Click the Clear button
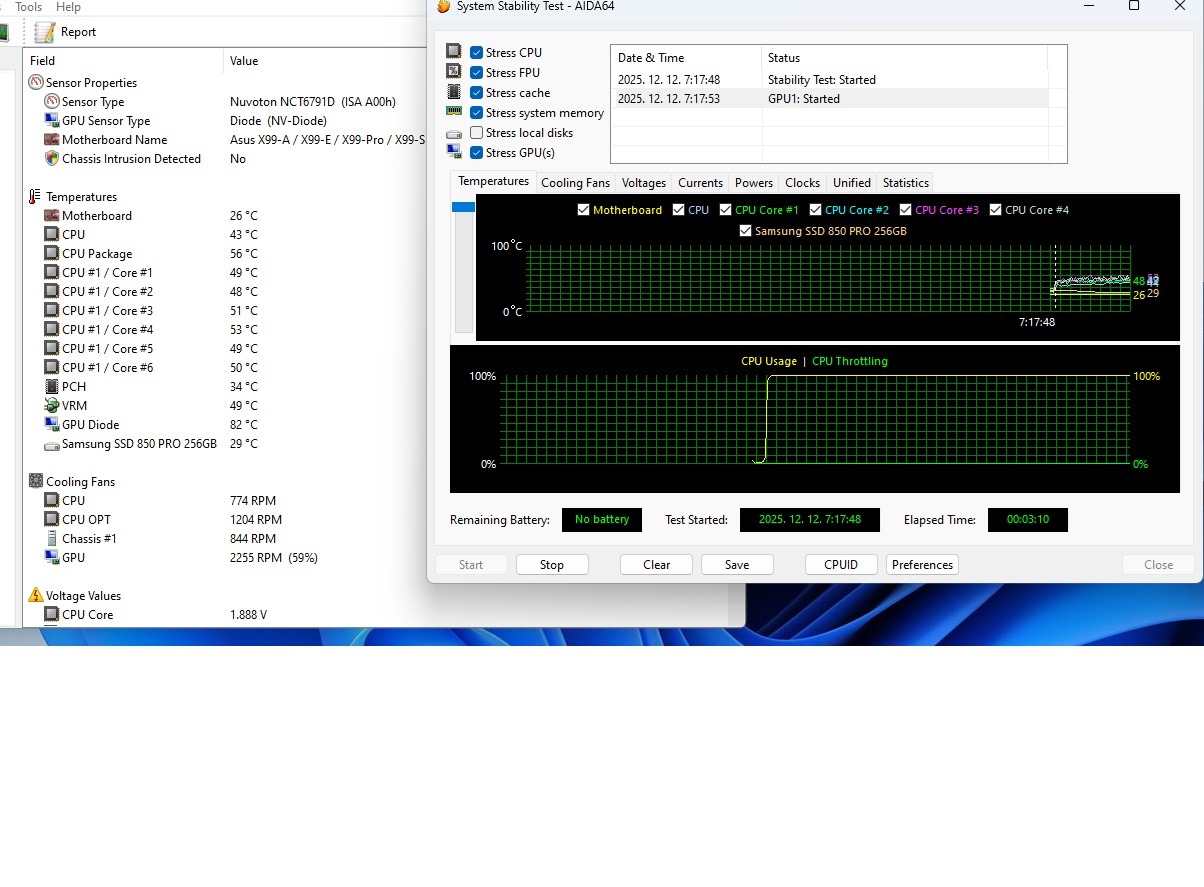Screen dimensions: 1204x887 [x=657, y=565]
